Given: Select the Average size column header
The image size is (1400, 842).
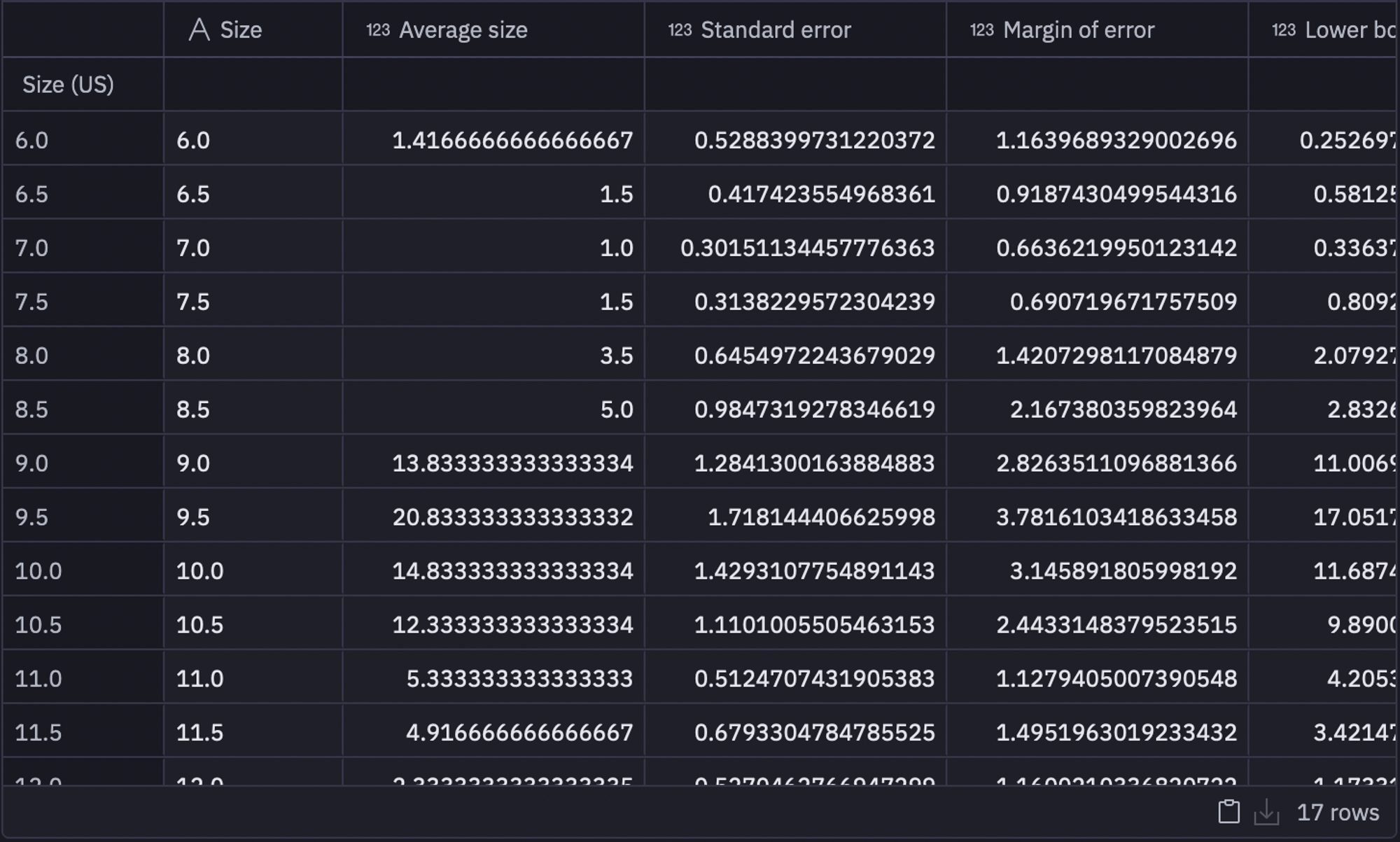Looking at the screenshot, I should click(x=463, y=30).
